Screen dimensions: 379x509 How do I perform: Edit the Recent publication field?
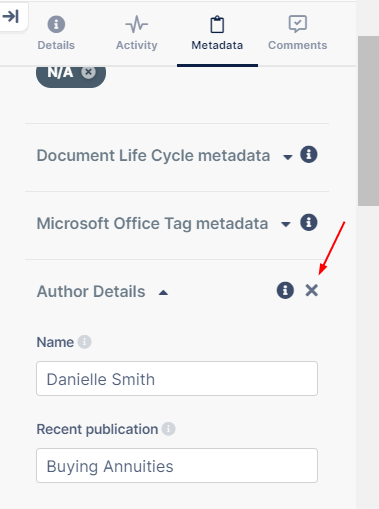click(x=177, y=466)
